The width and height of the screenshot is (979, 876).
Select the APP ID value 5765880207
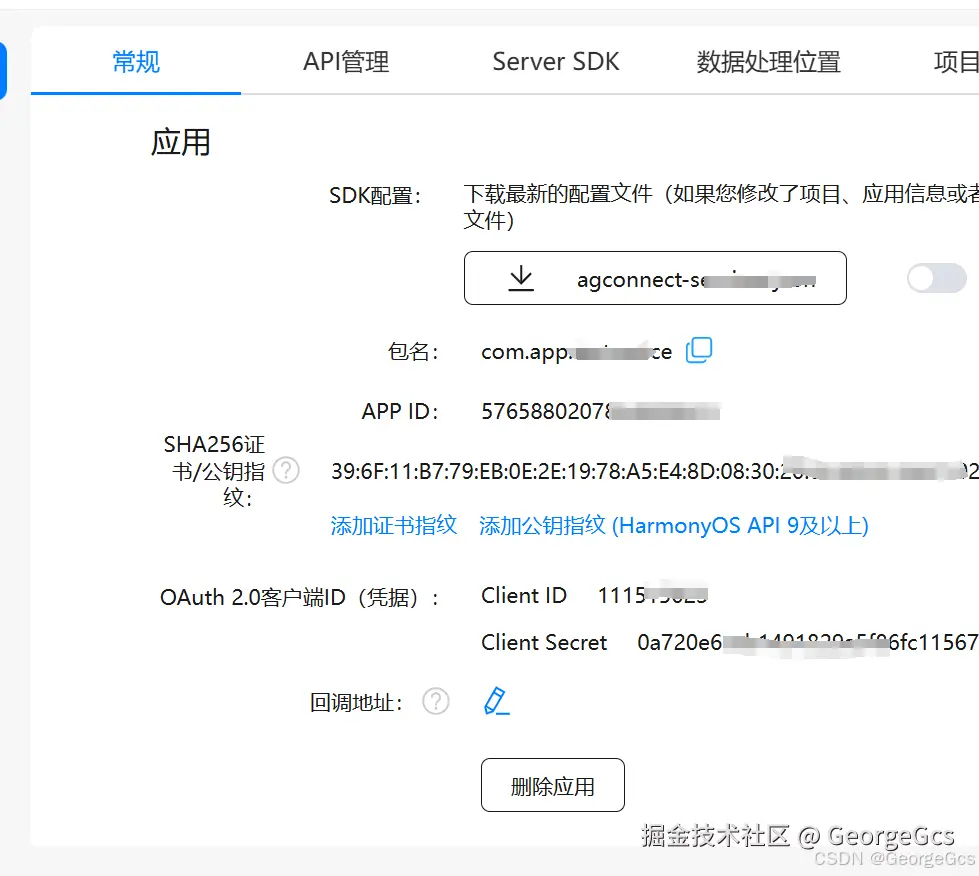(601, 411)
